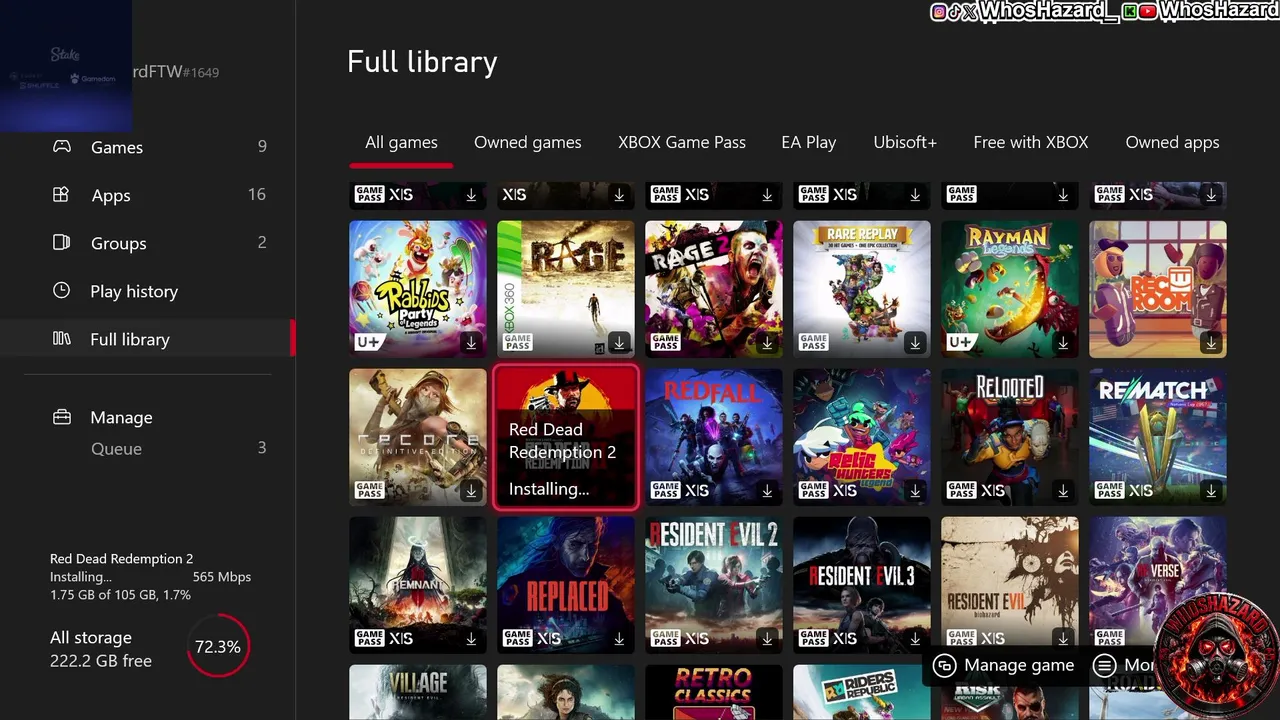Click the download icon on Resident Evil 3
The image size is (1280, 720).
[x=915, y=639]
